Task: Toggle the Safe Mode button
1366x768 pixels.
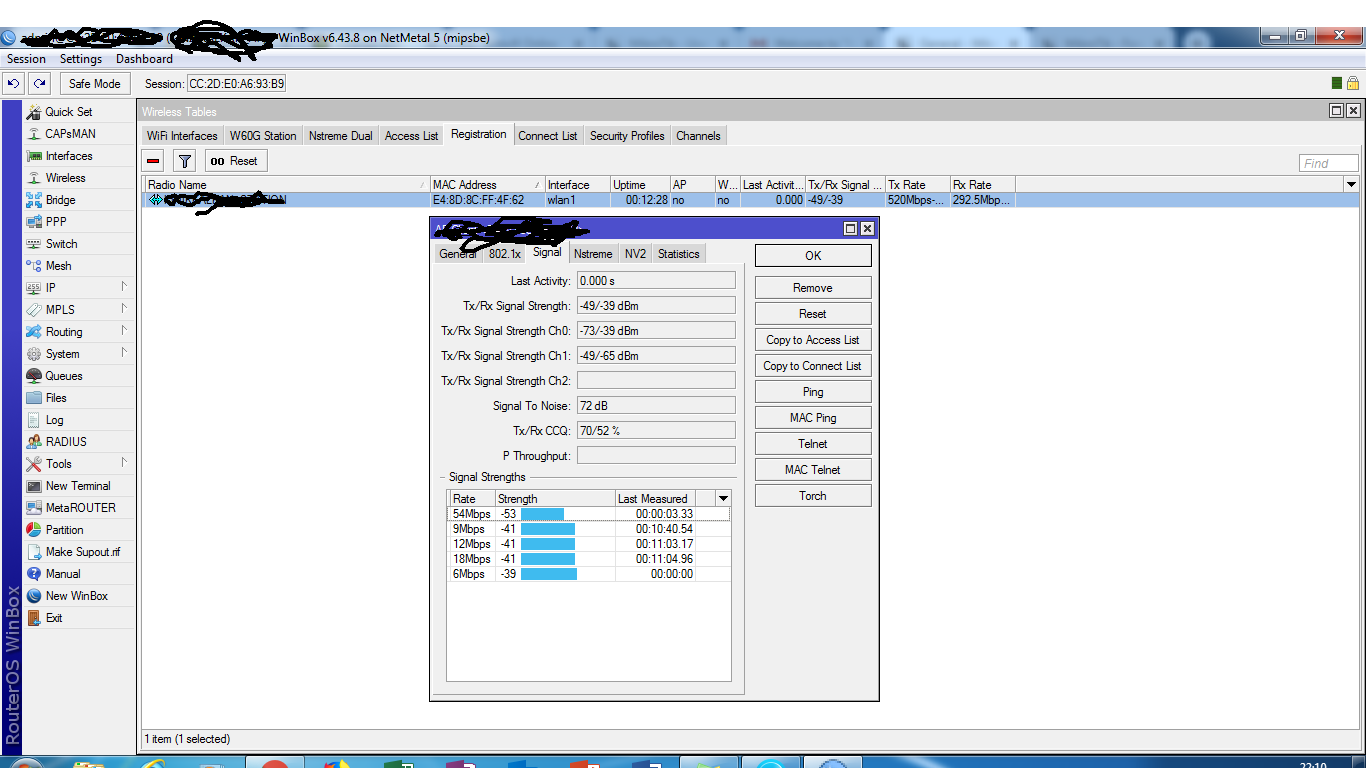Action: click(x=94, y=84)
